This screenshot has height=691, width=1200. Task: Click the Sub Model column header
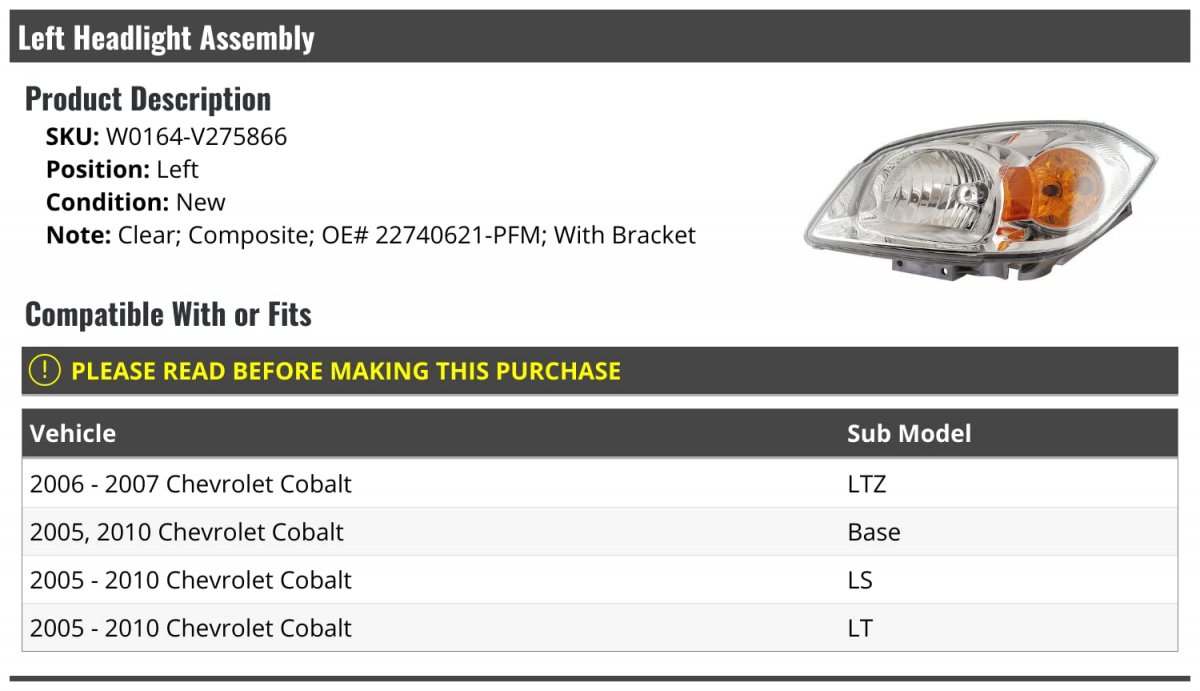tap(909, 434)
